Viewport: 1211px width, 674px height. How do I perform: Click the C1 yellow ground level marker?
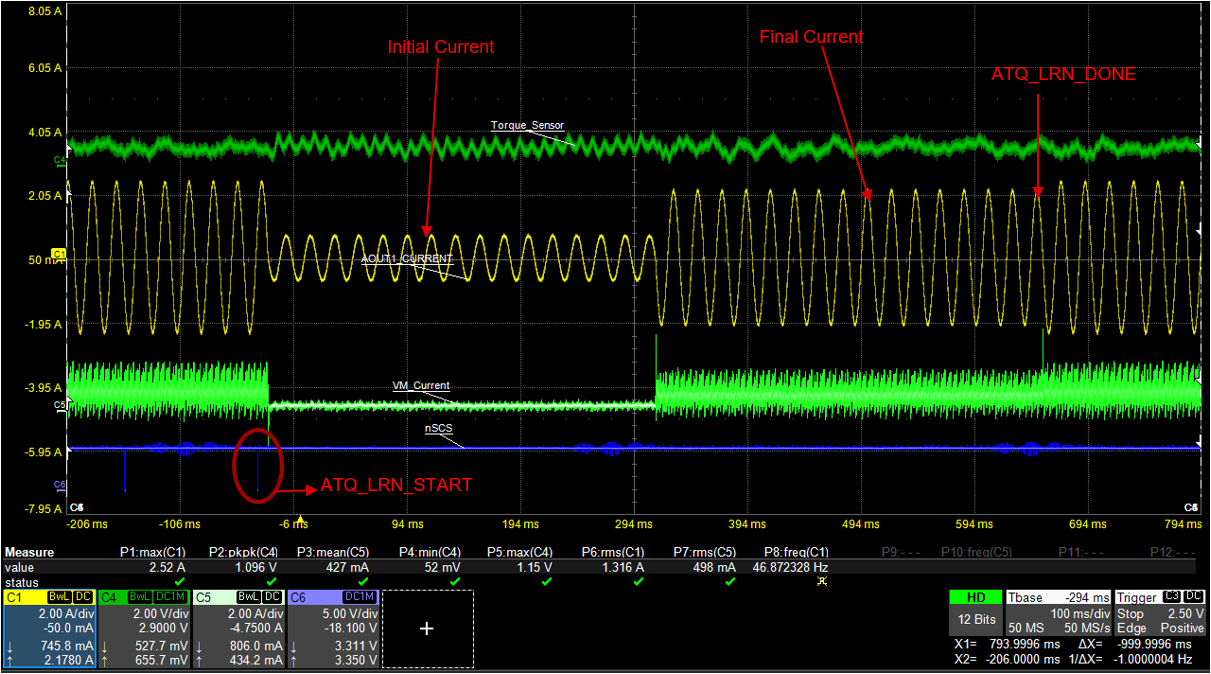(x=58, y=255)
